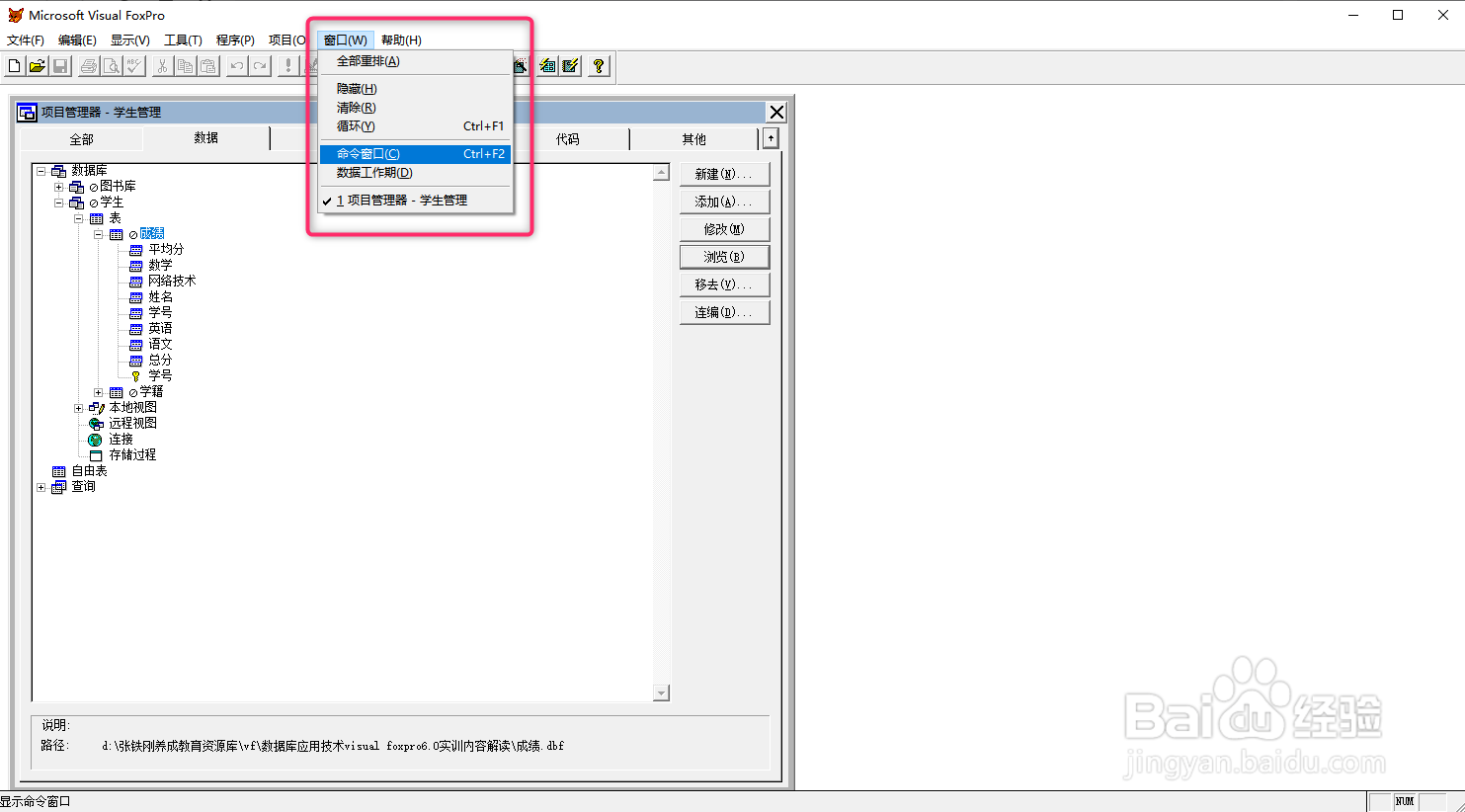Click the Open folder toolbar icon
Viewport: 1465px width, 812px height.
point(37,66)
